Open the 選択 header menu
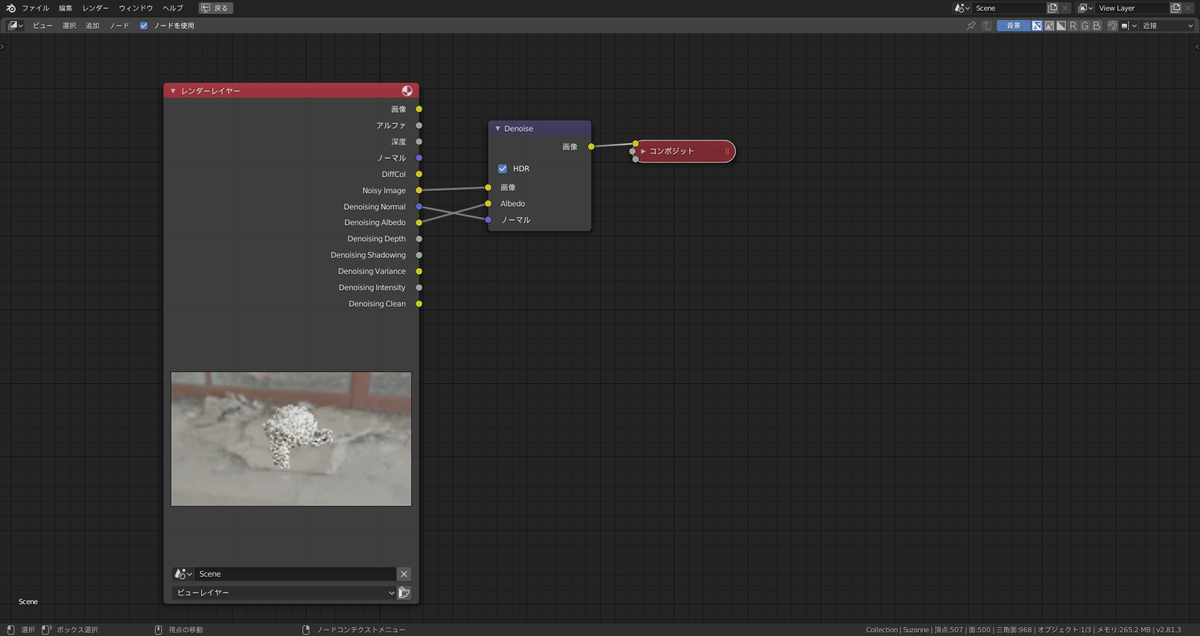Screen dimensions: 1200x636 pos(69,25)
